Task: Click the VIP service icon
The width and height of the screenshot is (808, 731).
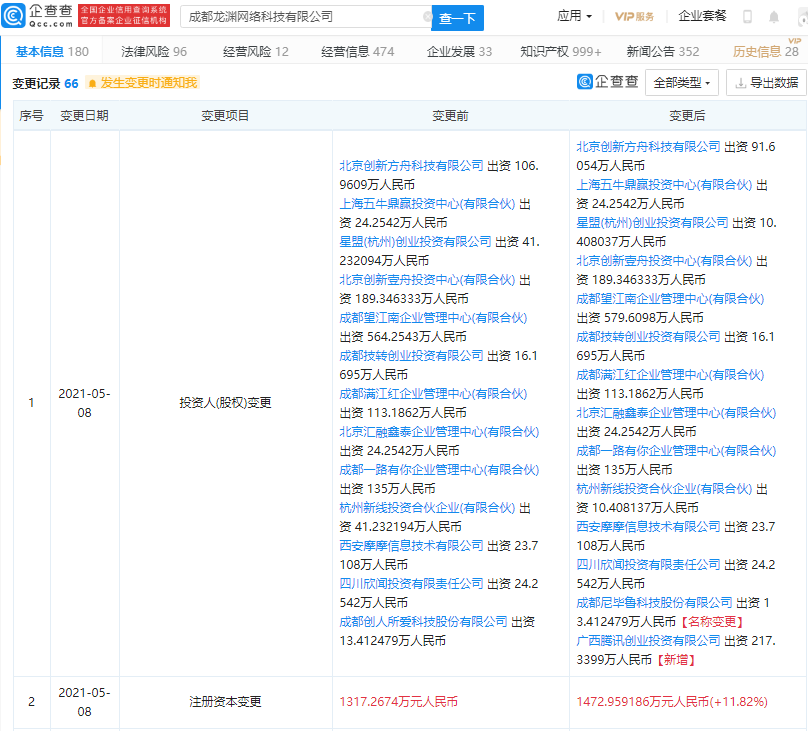Action: click(634, 17)
